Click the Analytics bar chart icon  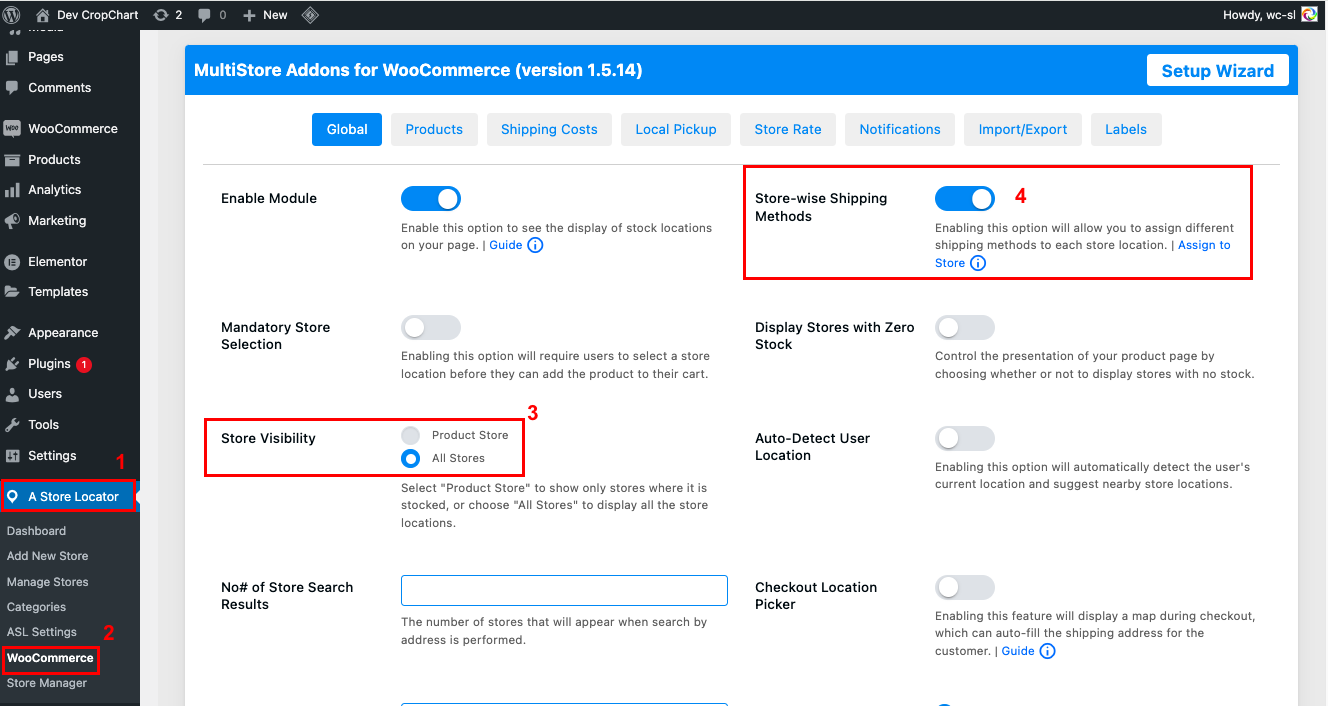coord(12,190)
